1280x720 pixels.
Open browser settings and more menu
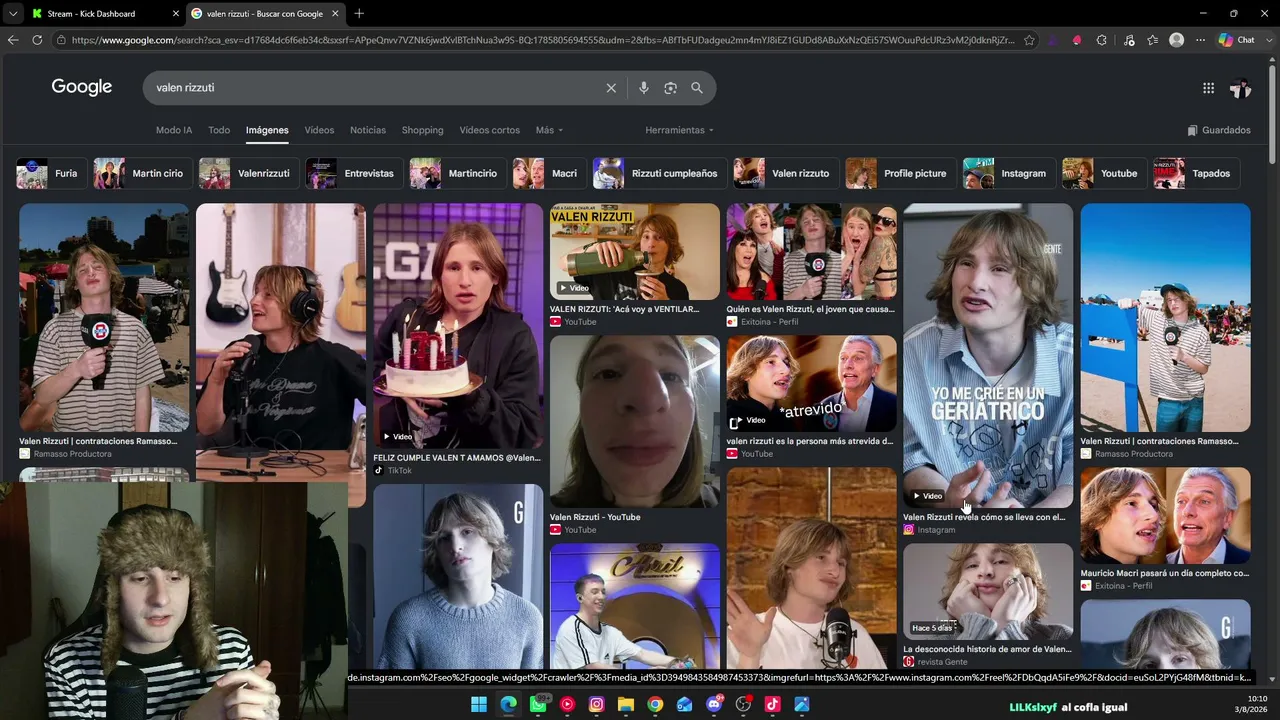tap(1201, 40)
